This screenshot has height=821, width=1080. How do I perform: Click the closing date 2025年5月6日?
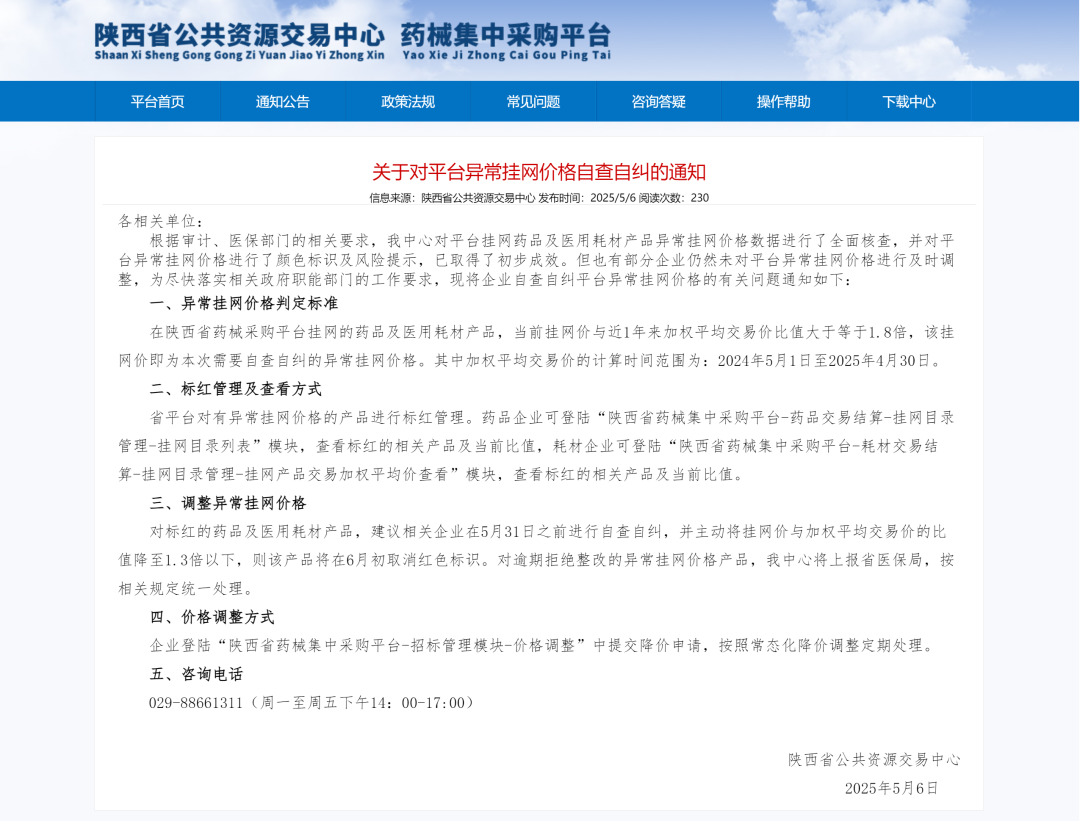[891, 789]
